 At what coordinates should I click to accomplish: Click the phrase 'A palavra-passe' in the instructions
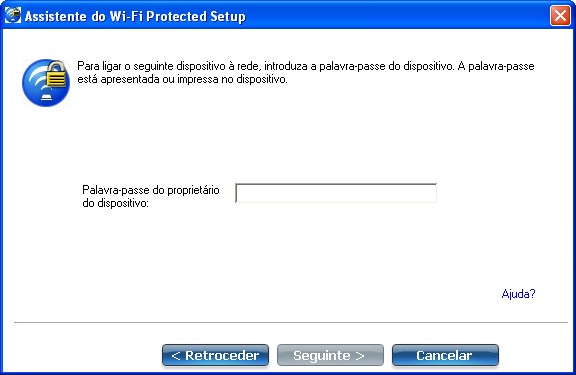point(496,66)
